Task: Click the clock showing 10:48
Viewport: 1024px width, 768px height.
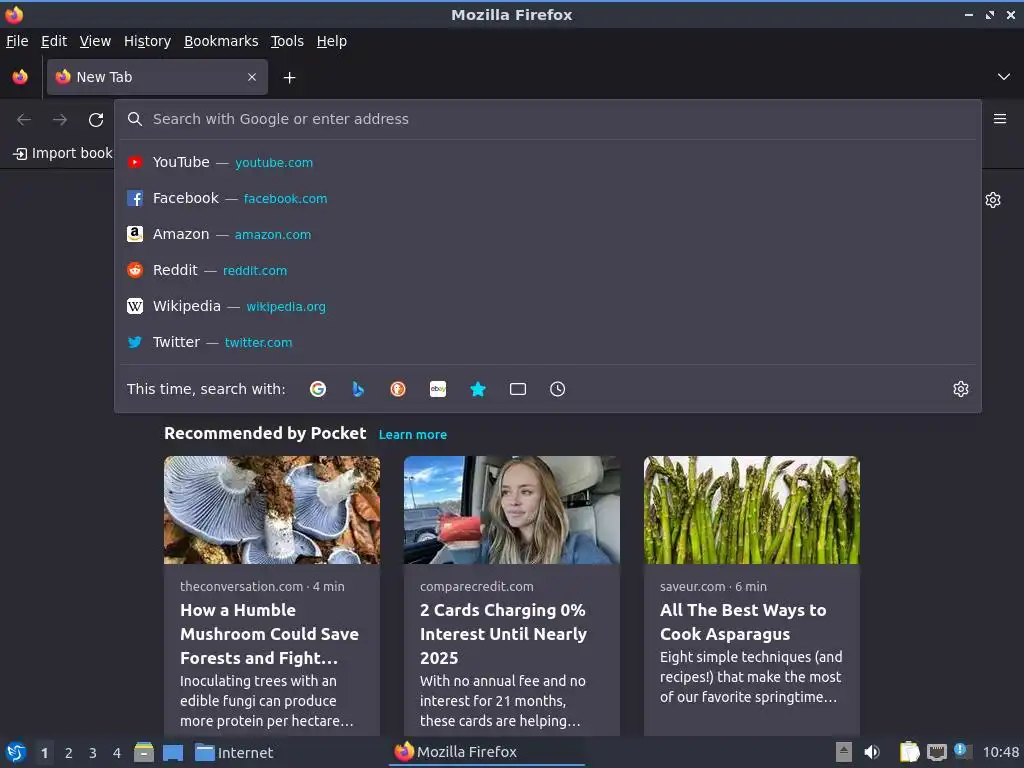Action: click(x=1000, y=752)
